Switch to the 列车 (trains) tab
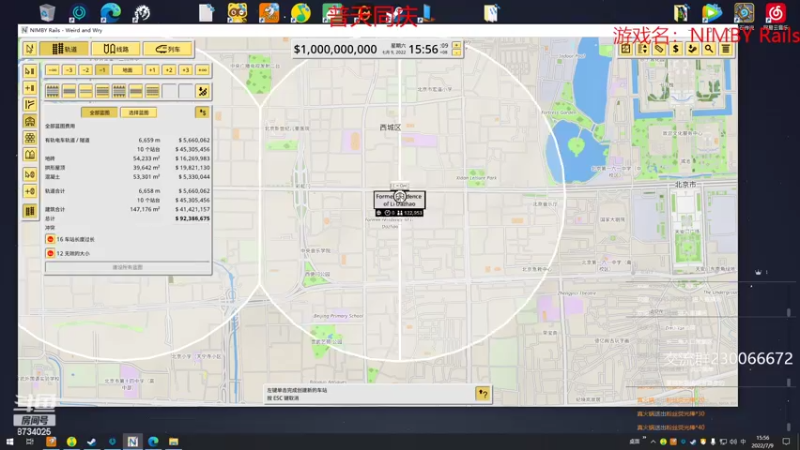Viewport: 800px width, 450px height. pyautogui.click(x=167, y=49)
